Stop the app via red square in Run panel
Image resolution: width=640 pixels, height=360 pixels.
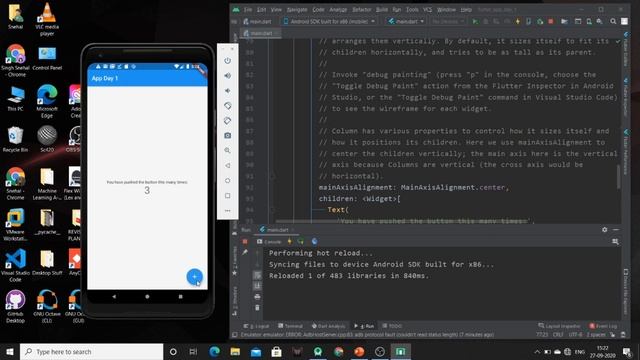tap(245, 242)
